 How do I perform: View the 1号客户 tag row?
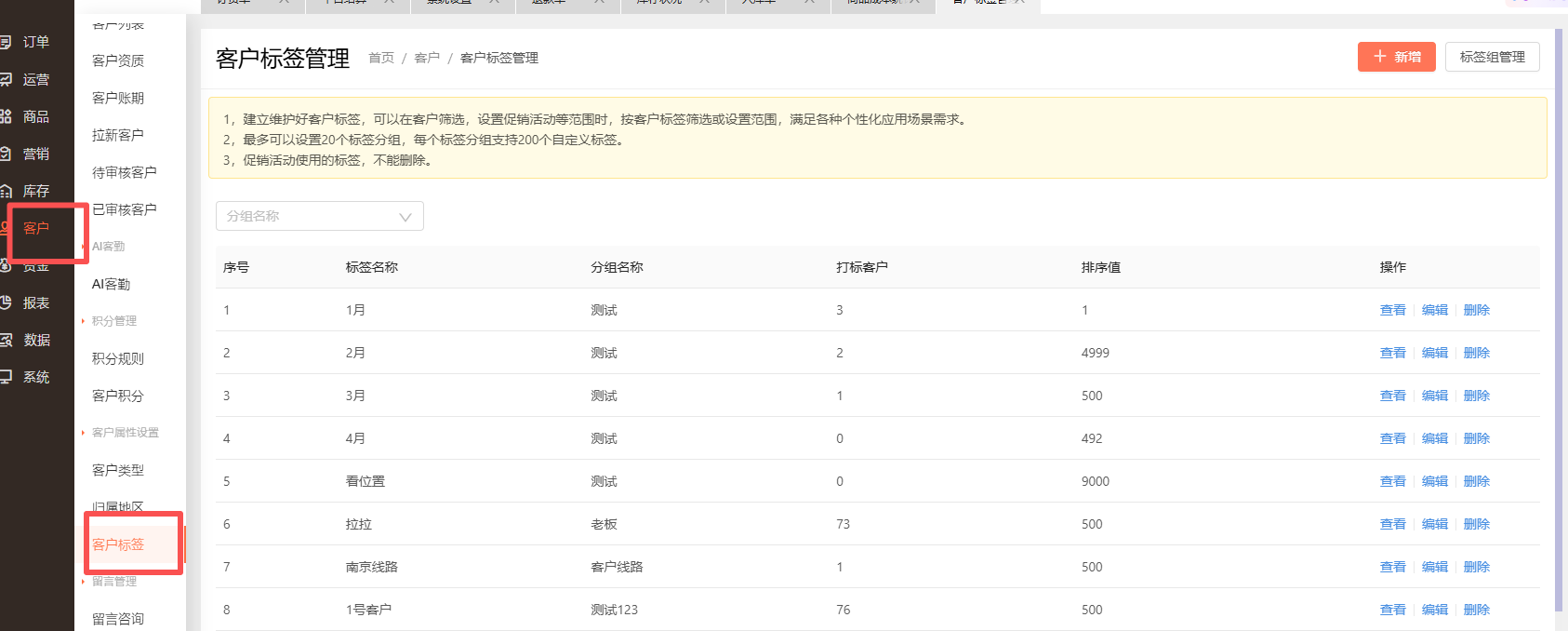(1392, 610)
